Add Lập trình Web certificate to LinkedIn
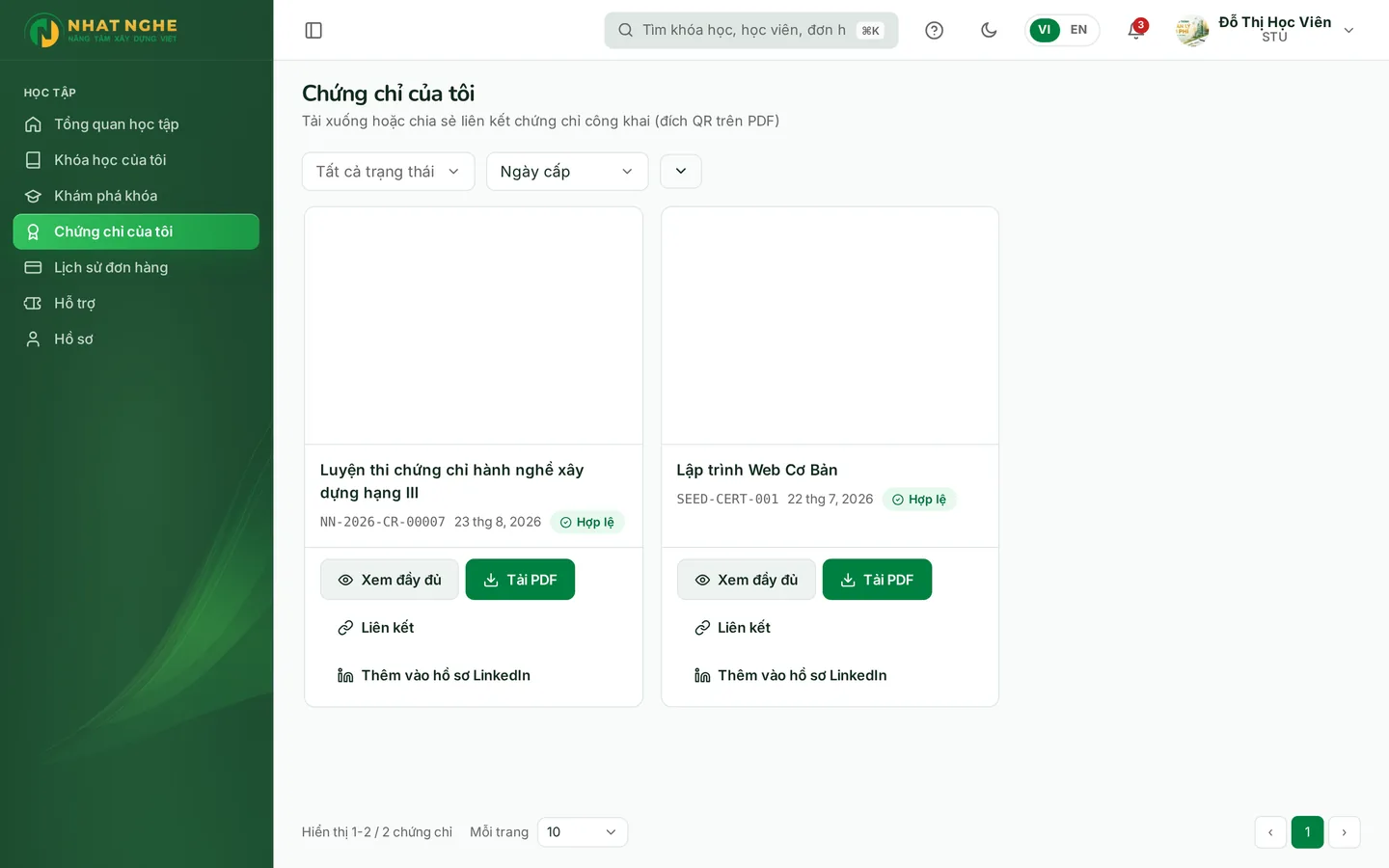Viewport: 1389px width, 868px height. coord(791,675)
